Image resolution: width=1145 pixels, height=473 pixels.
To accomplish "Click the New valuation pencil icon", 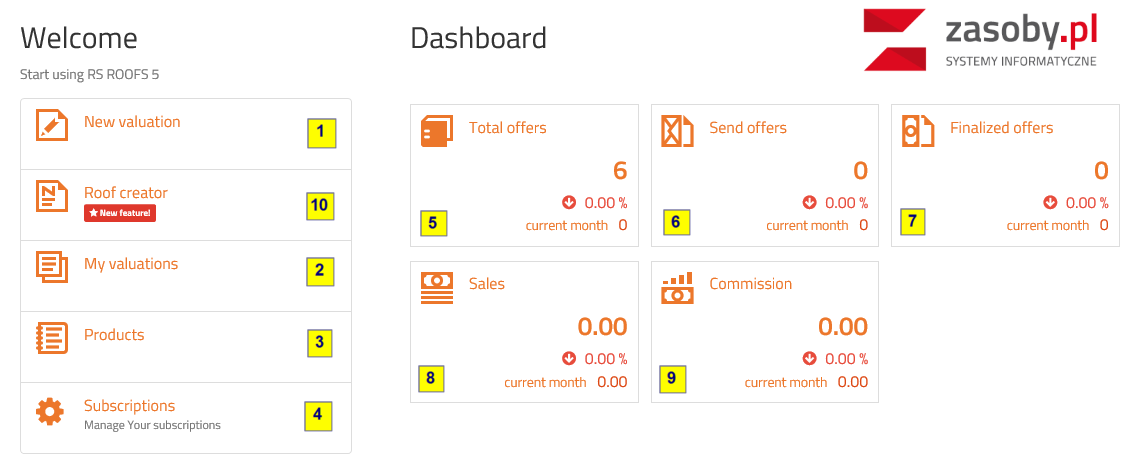I will click(51, 125).
